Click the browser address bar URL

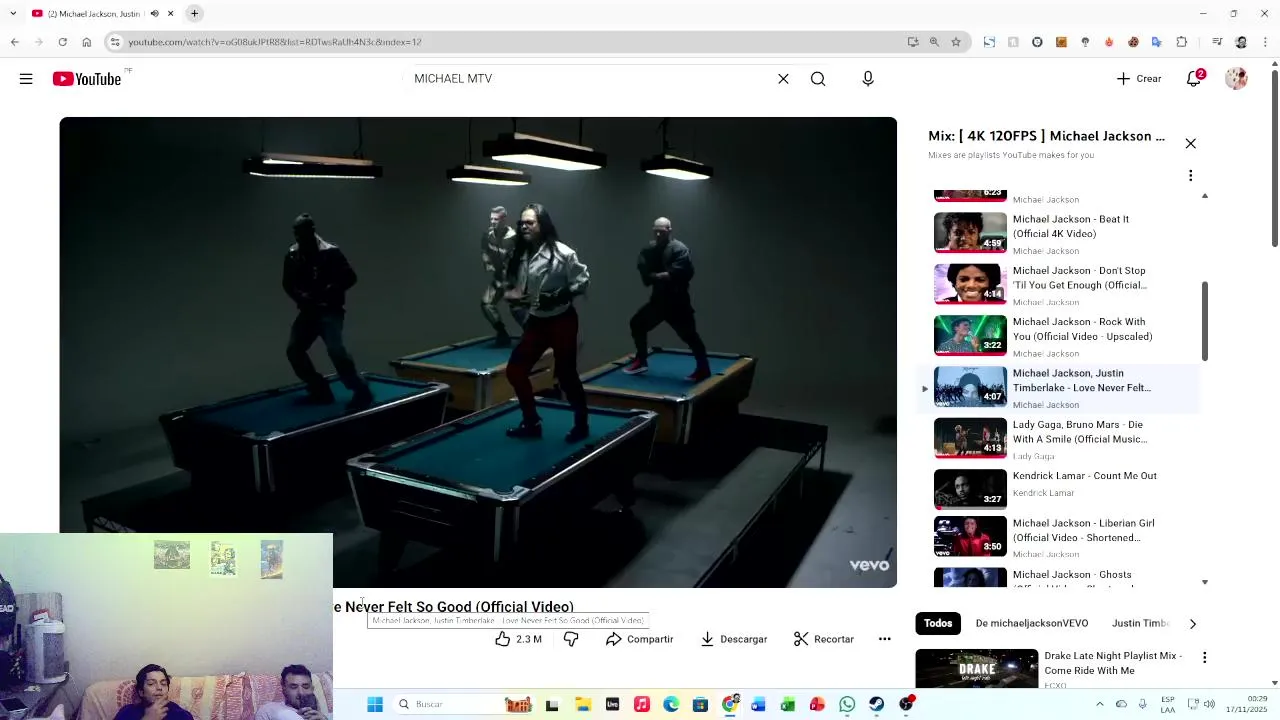tap(274, 42)
